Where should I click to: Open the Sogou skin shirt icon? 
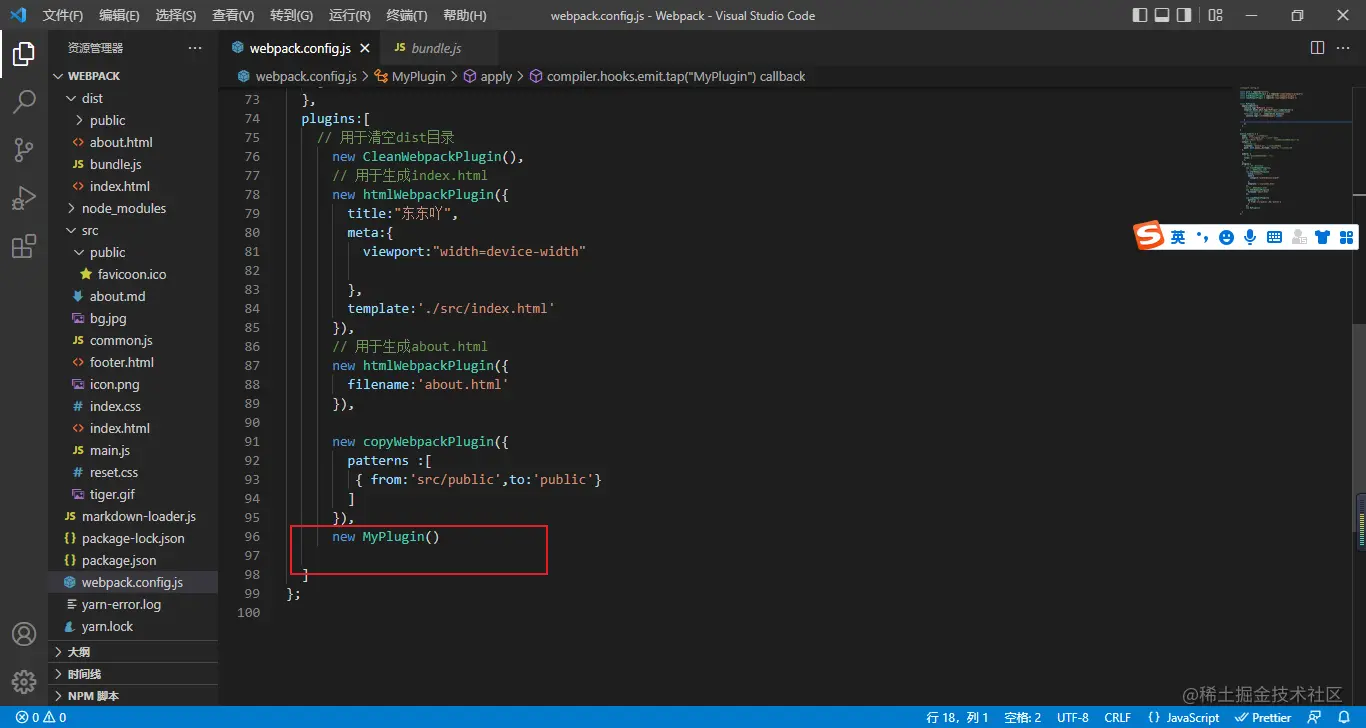pyautogui.click(x=1322, y=237)
